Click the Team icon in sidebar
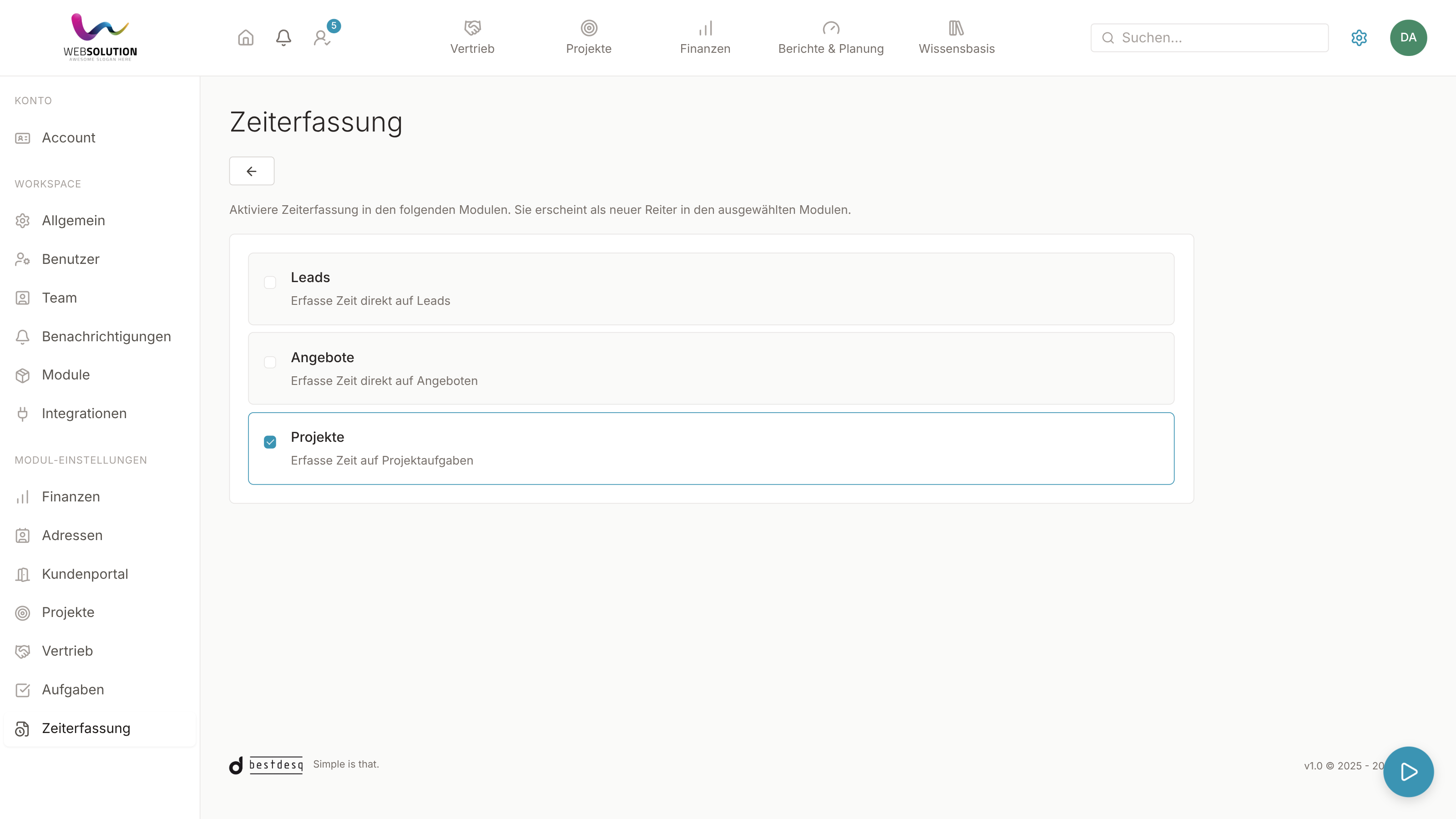 coord(23,298)
